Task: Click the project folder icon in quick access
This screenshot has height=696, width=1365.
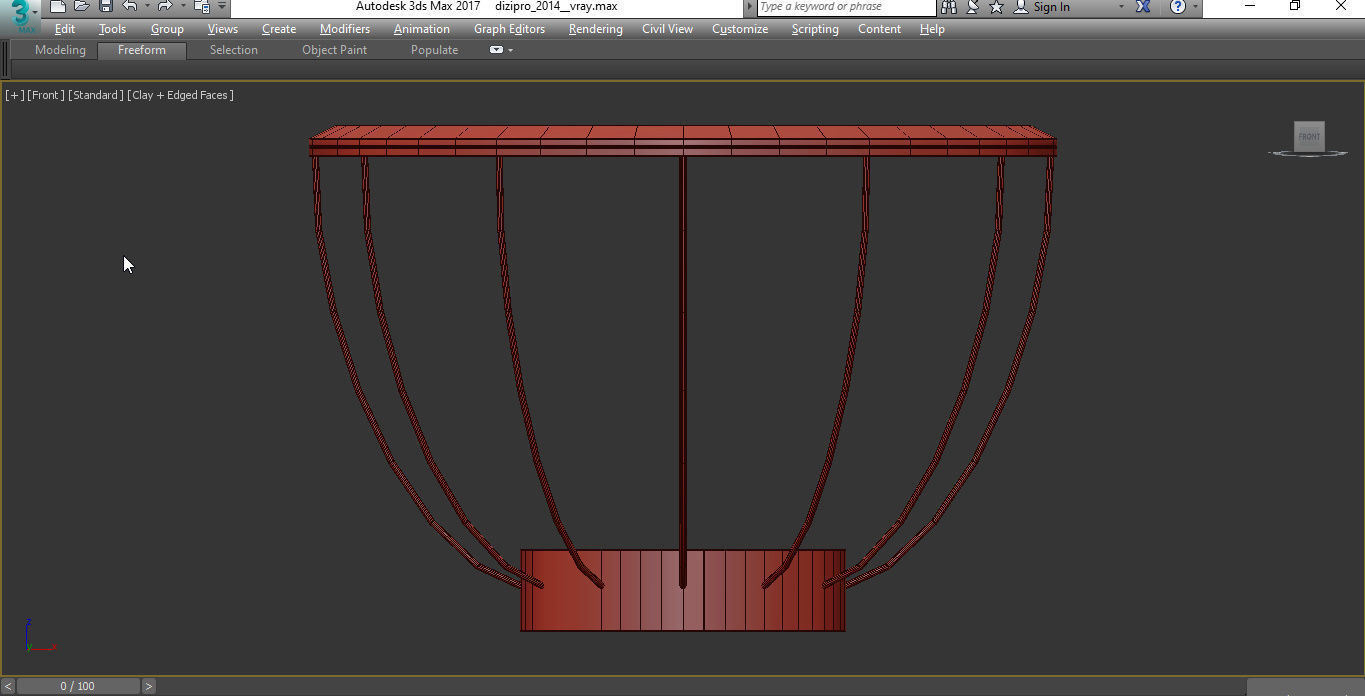Action: pyautogui.click(x=201, y=7)
